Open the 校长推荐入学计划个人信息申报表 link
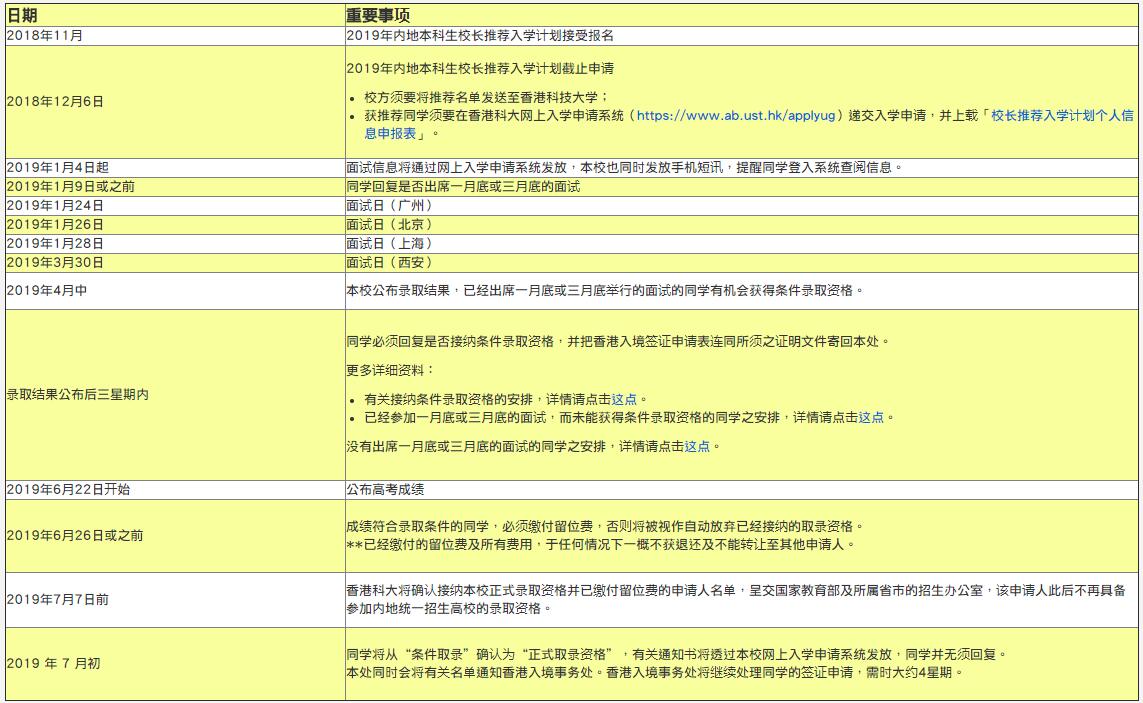 [1062, 116]
